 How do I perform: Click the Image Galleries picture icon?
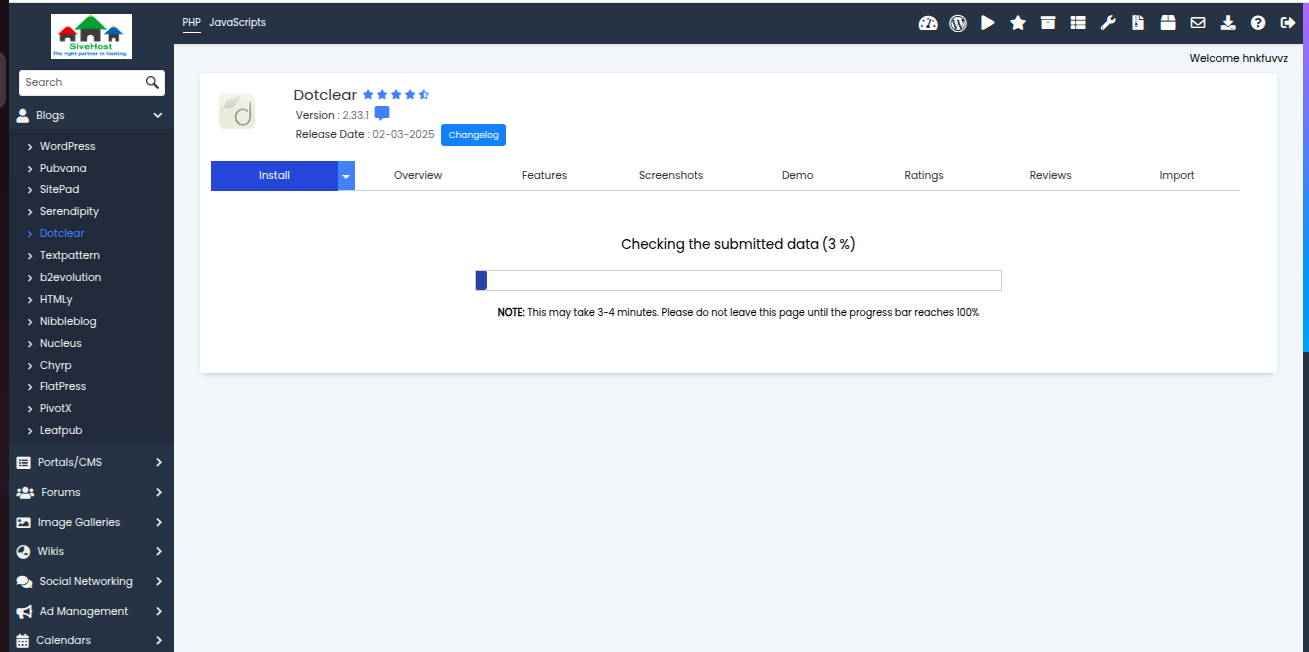point(24,523)
